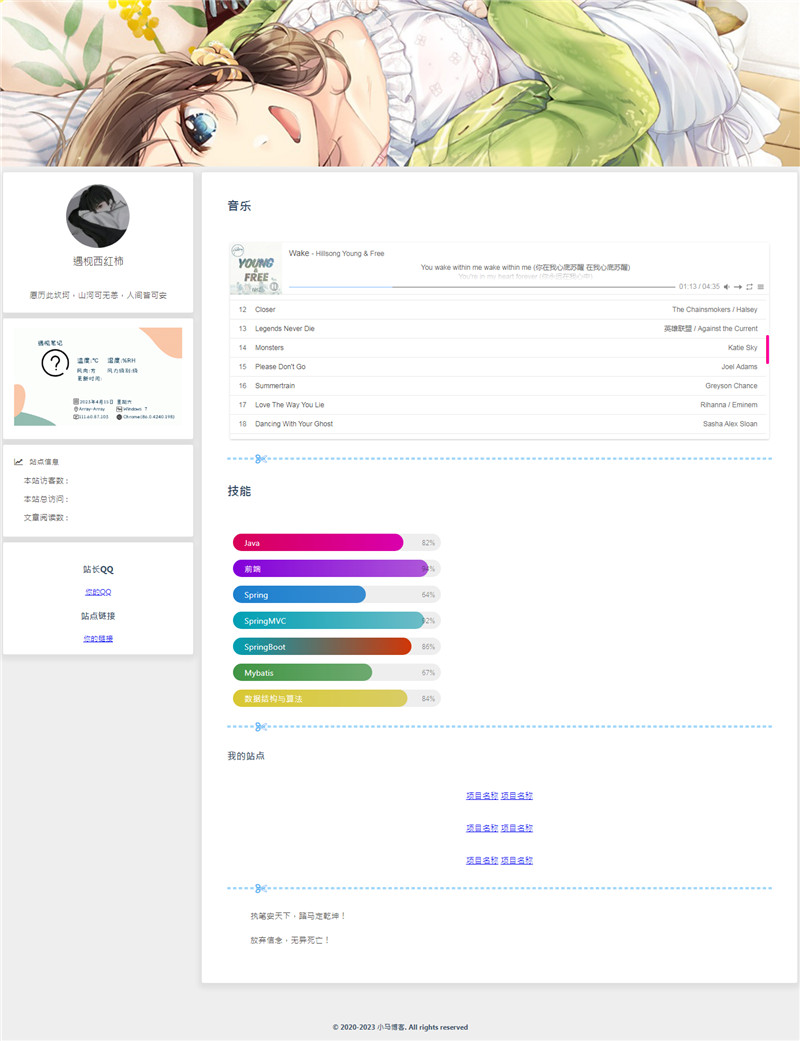This screenshot has height=1041, width=800.
Task: Toggle the loop mode icon
Action: 749,287
